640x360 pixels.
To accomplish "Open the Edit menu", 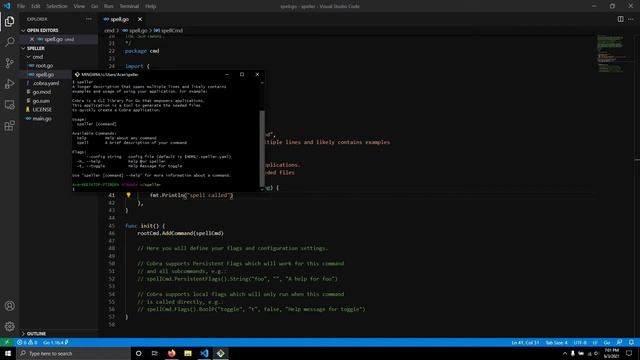I will (36, 6).
